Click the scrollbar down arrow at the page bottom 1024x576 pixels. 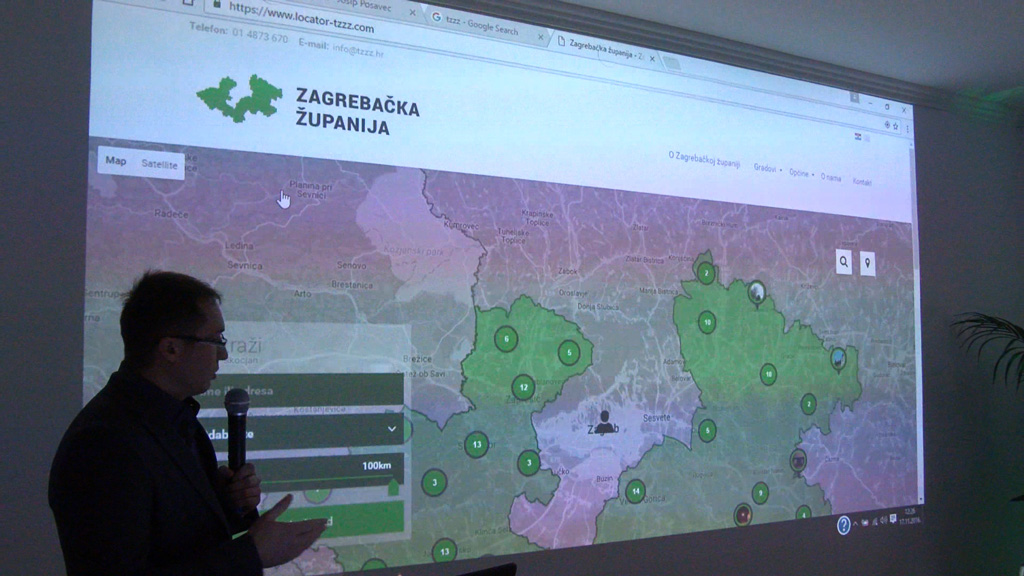tap(921, 501)
